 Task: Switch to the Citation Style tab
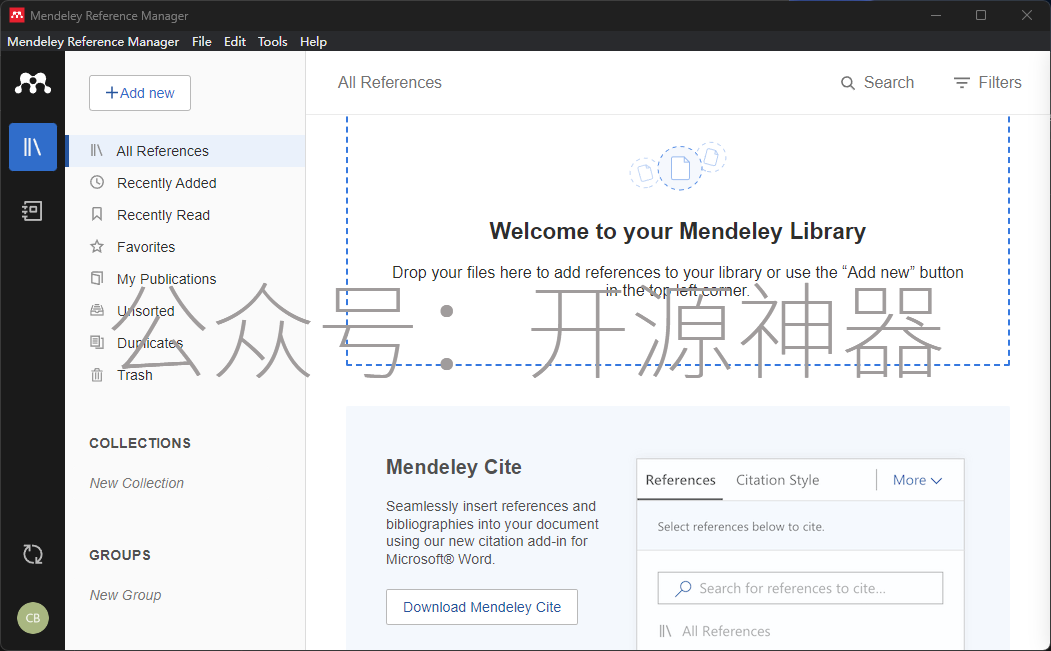778,480
